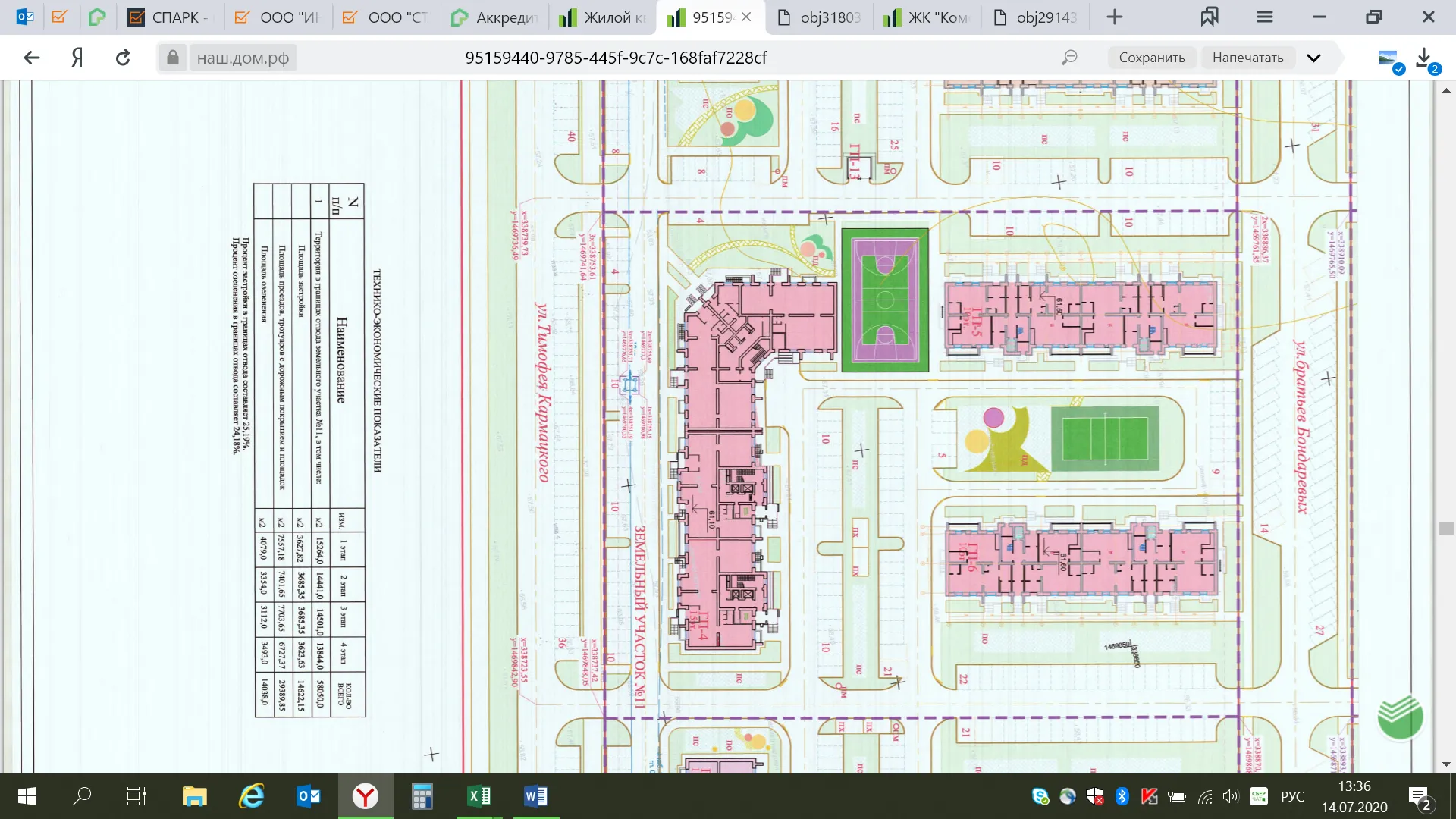The width and height of the screenshot is (1456, 819).
Task: Click the green Sber assistant icon
Action: [1400, 717]
